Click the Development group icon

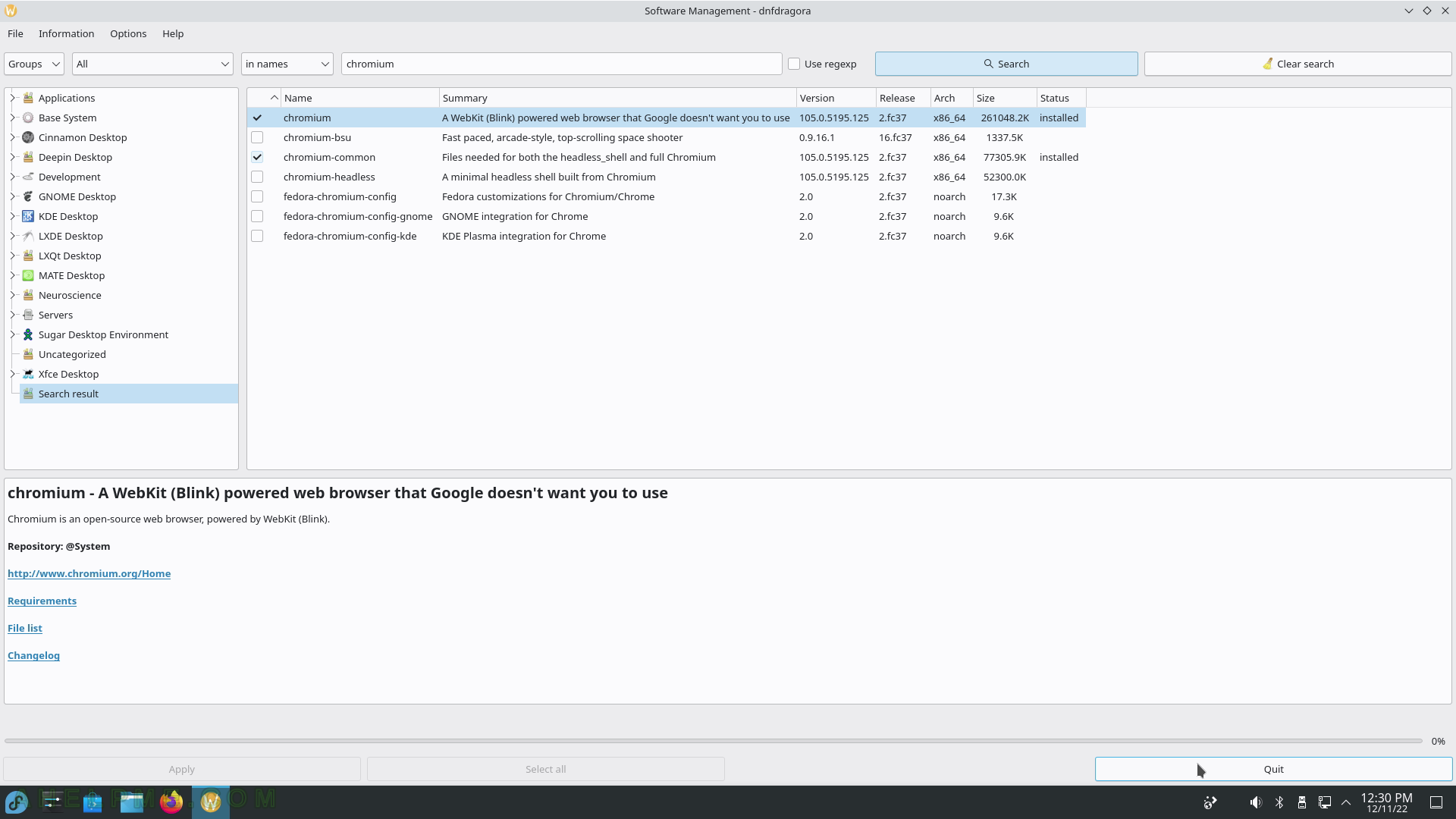click(28, 177)
